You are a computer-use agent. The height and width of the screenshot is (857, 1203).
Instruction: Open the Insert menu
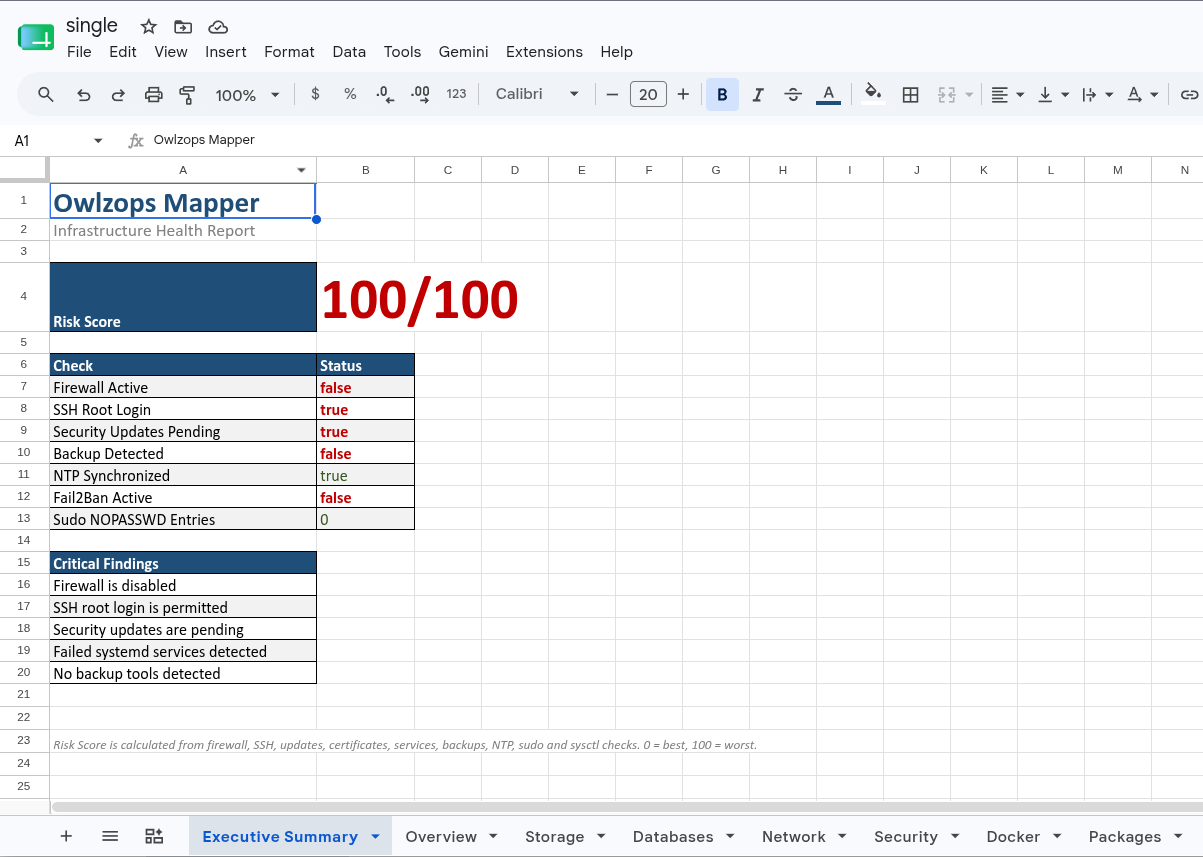pos(226,52)
